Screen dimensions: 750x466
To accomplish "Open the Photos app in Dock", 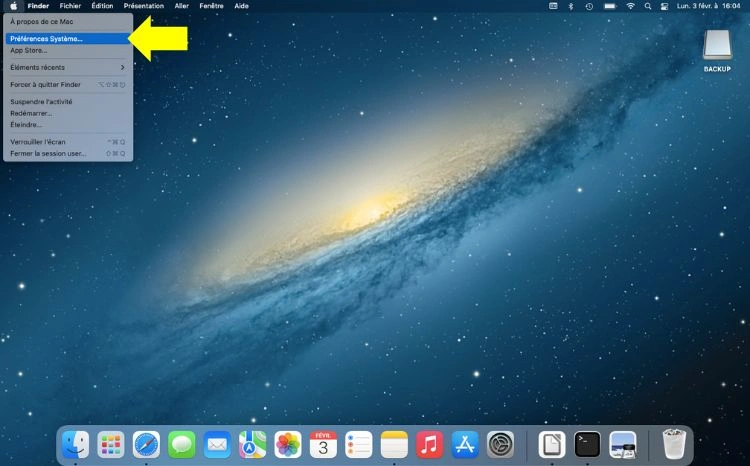I will (288, 444).
